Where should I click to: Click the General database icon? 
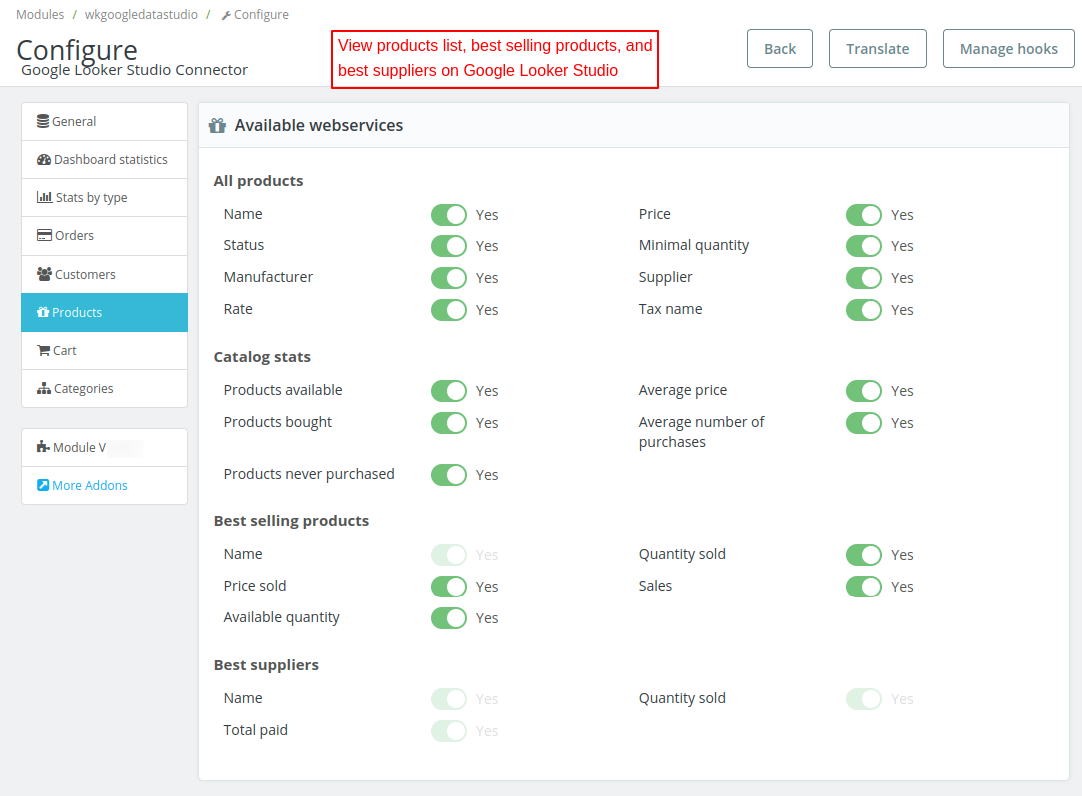tap(43, 122)
